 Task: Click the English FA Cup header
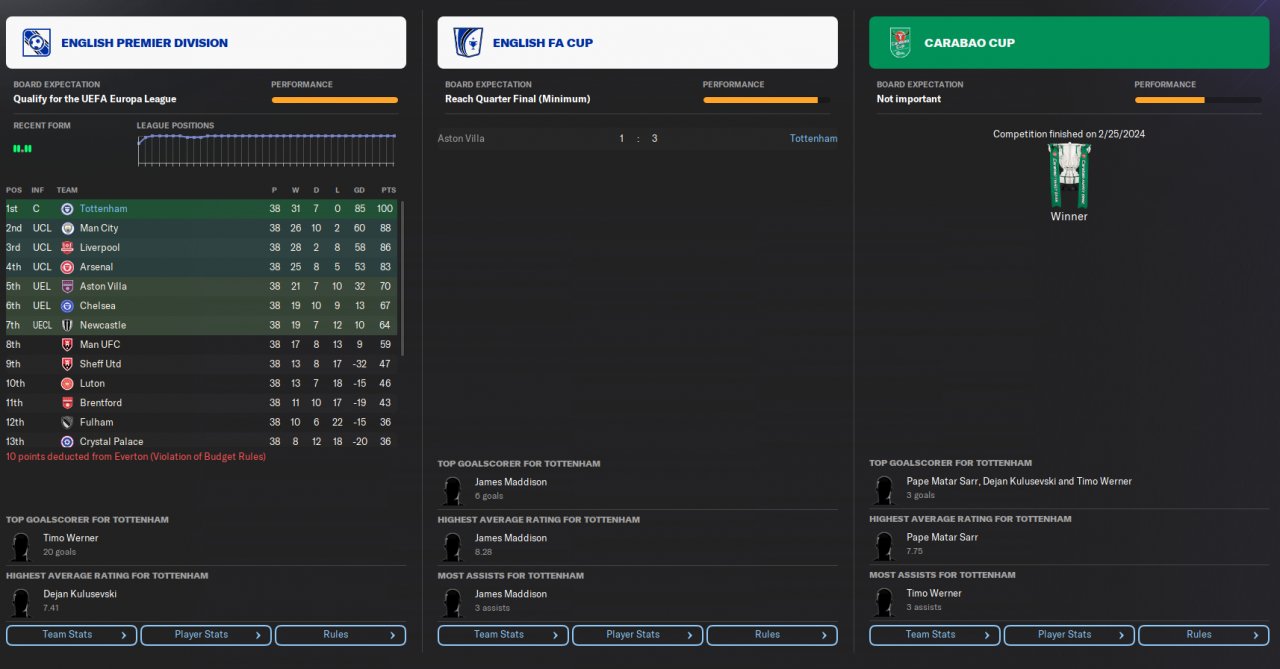coord(638,42)
